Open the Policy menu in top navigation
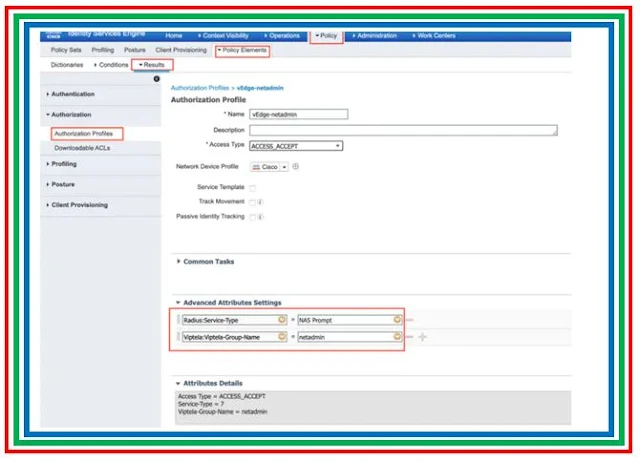640x462 pixels. (325, 36)
